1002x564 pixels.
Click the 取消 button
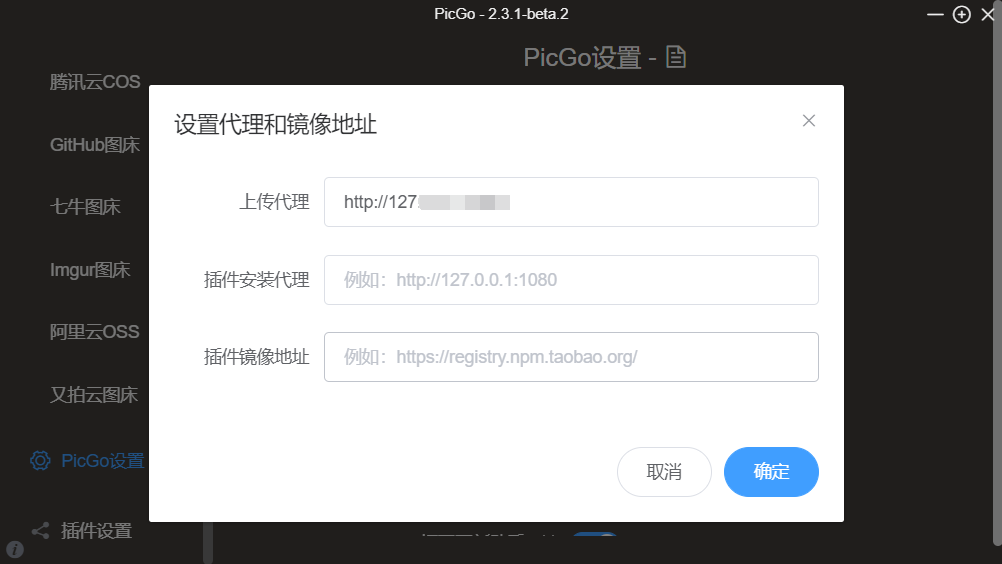coord(664,472)
